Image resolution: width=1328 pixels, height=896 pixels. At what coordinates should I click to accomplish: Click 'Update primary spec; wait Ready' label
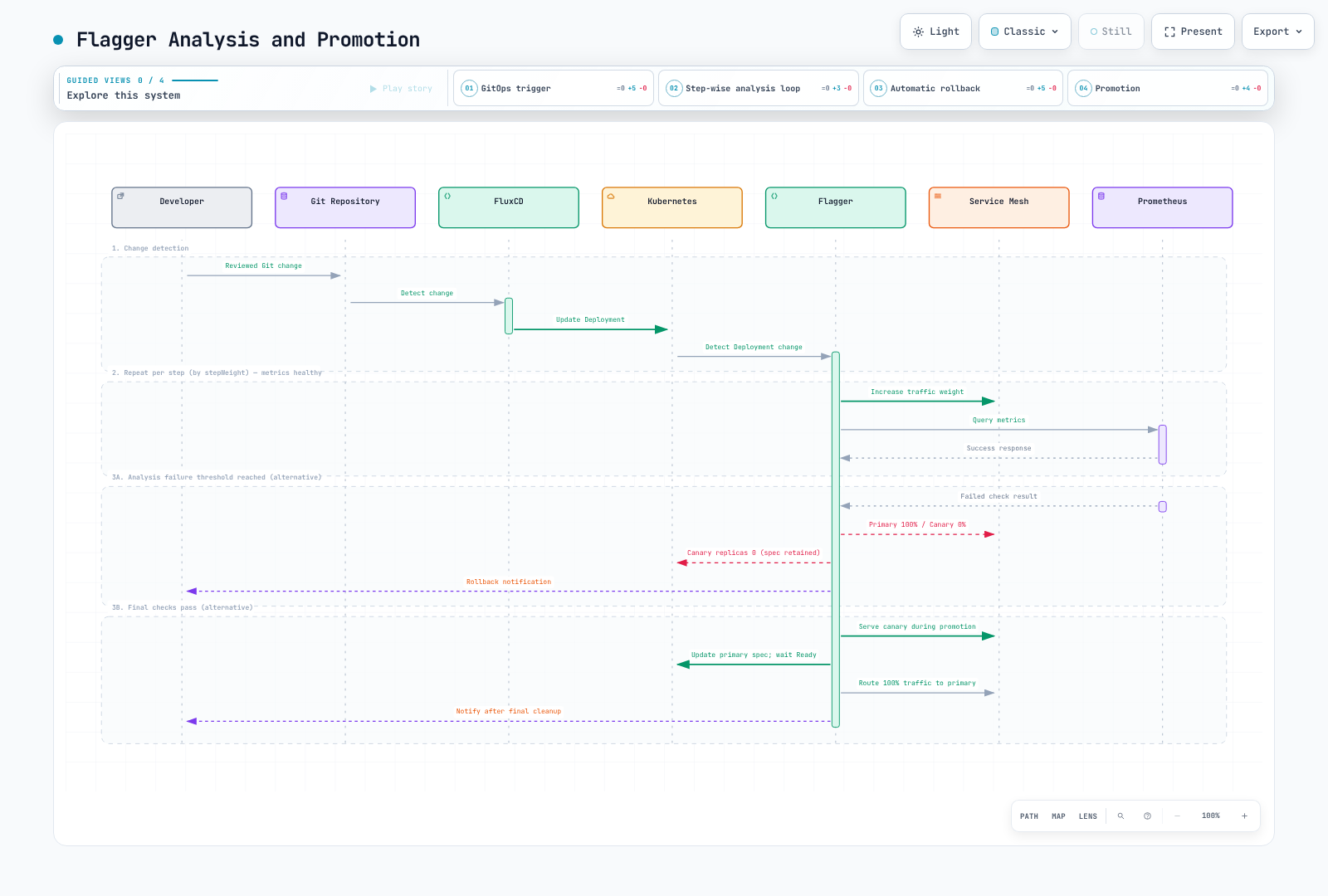754,655
